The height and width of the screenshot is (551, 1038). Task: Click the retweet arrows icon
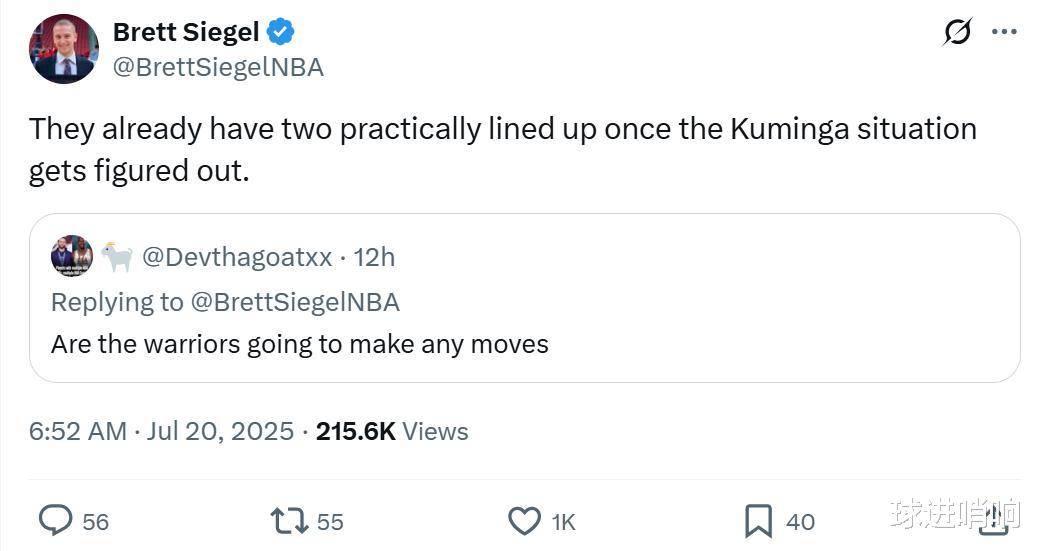pyautogui.click(x=289, y=521)
